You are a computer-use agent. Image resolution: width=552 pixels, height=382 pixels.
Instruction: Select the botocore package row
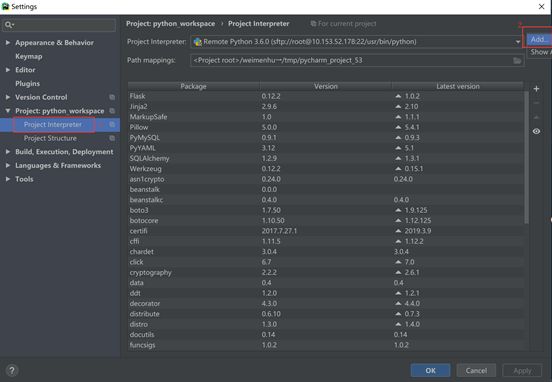326,221
